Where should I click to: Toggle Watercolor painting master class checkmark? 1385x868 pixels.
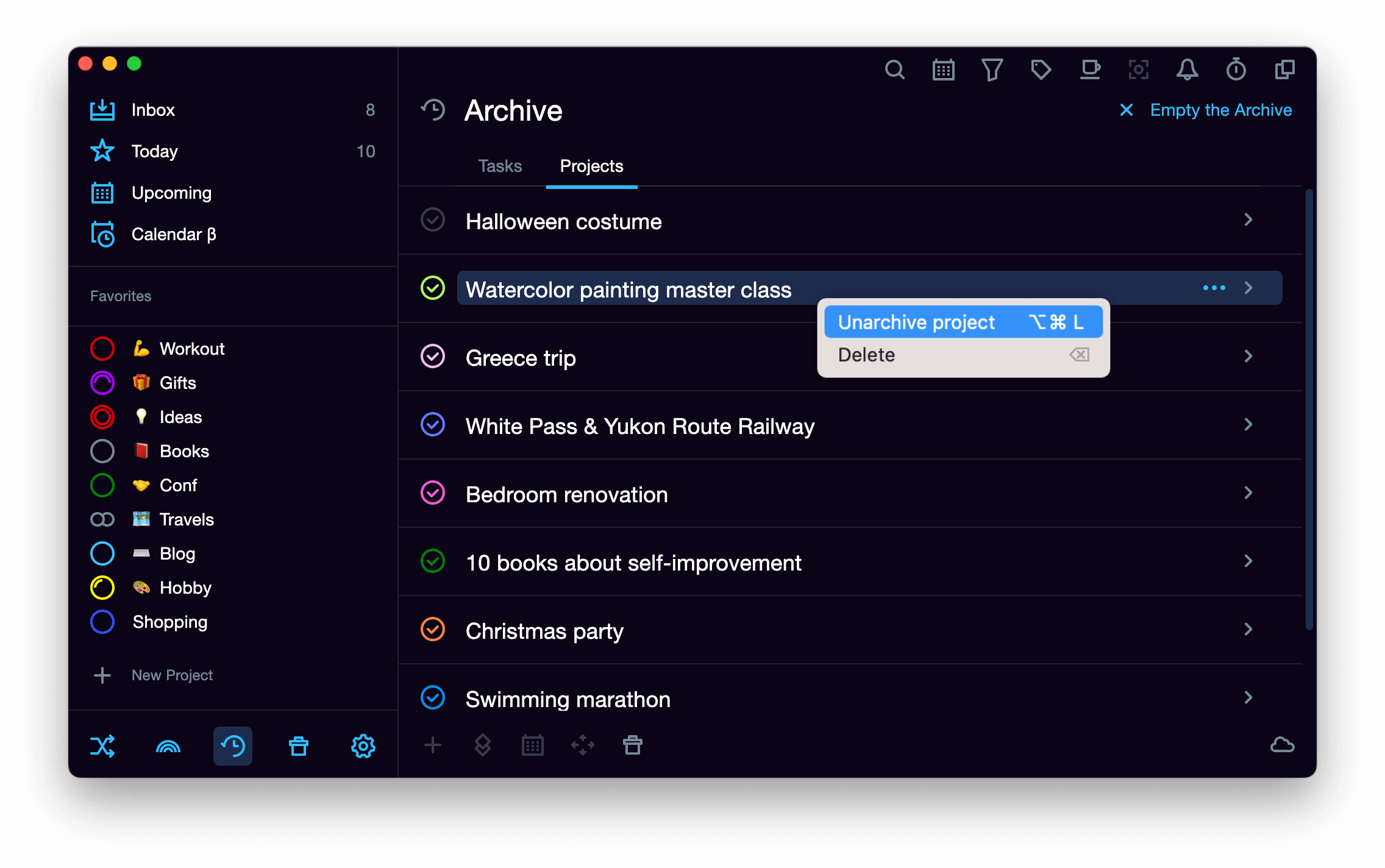(433, 288)
